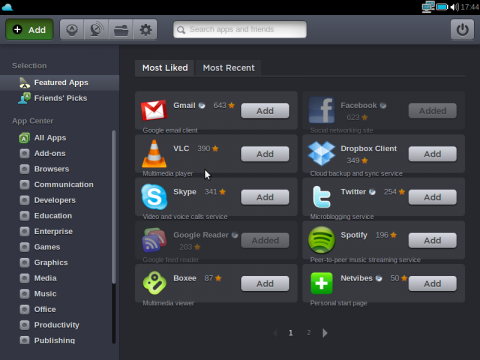This screenshot has height=360, width=480.
Task: Add the VLC app
Action: click(265, 154)
